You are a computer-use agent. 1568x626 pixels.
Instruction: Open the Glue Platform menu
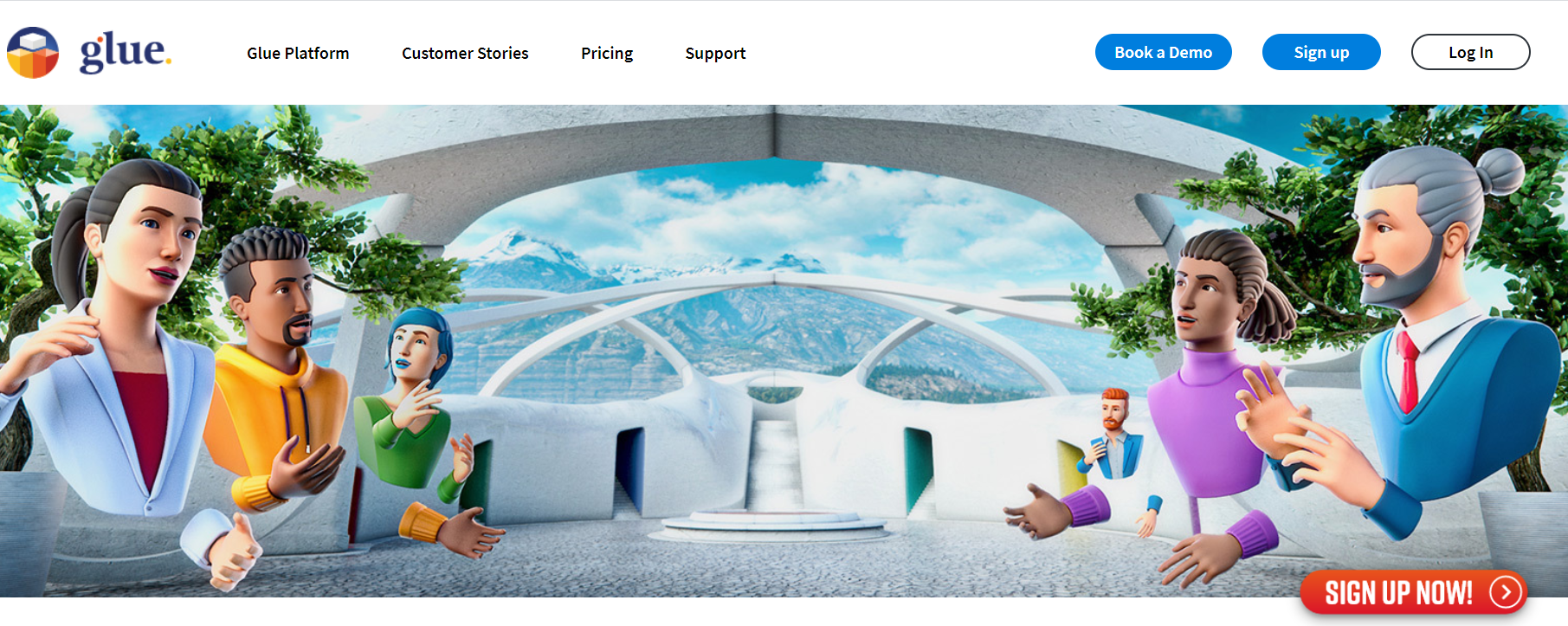(x=298, y=54)
